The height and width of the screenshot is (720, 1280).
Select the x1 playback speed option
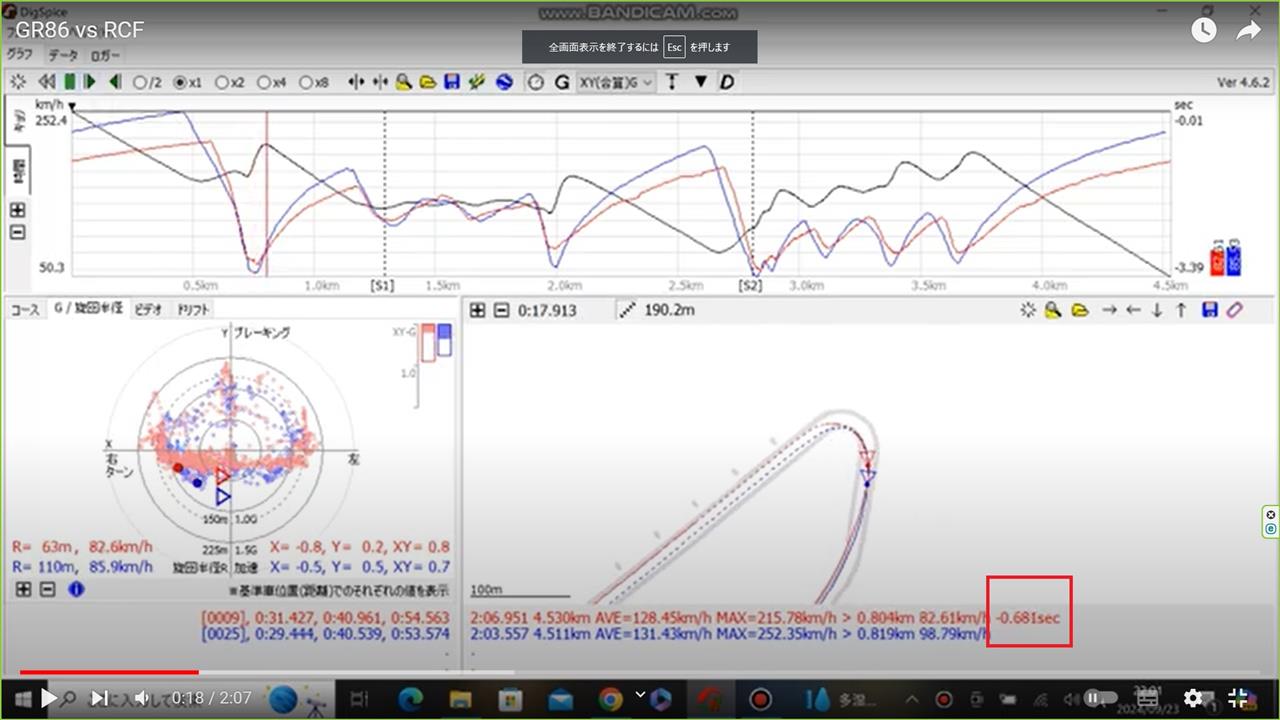tap(188, 82)
